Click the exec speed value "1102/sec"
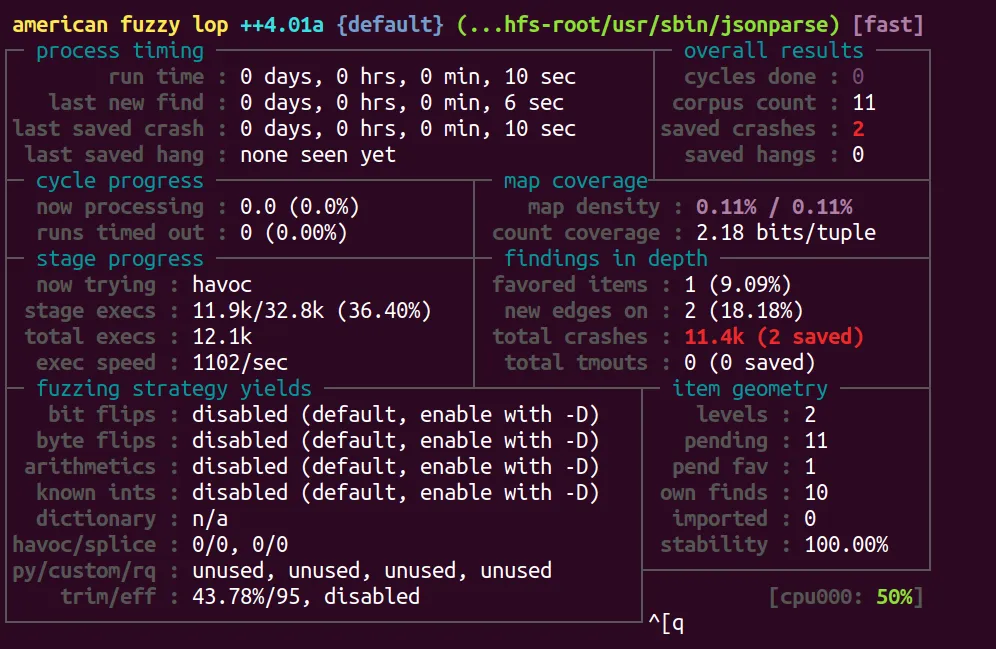This screenshot has width=996, height=649. (240, 363)
